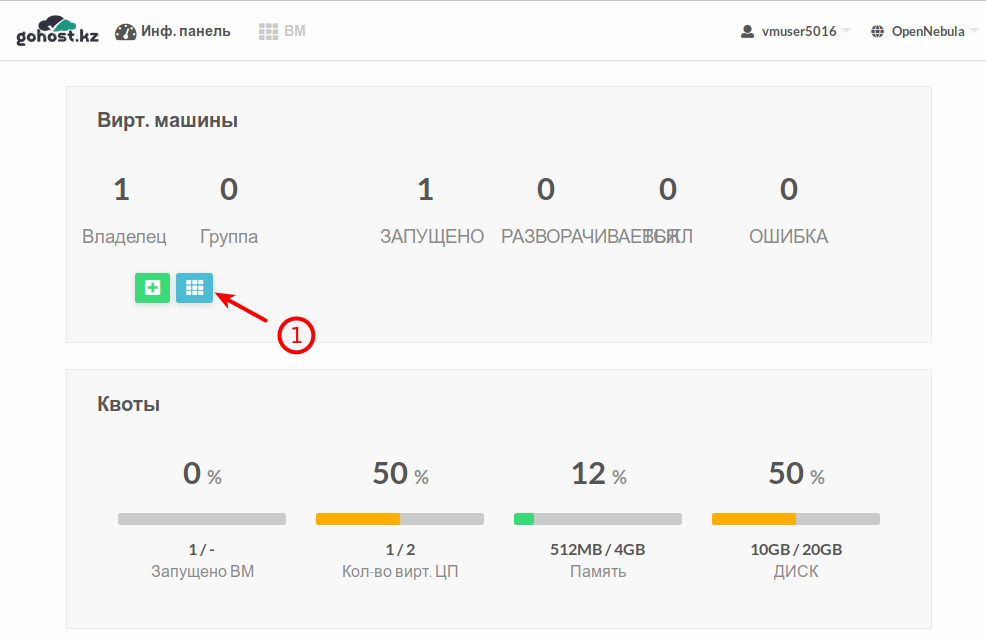Viewport: 986px width, 642px height.
Task: Click the globe icon next to OpenNebula
Action: pos(877,31)
